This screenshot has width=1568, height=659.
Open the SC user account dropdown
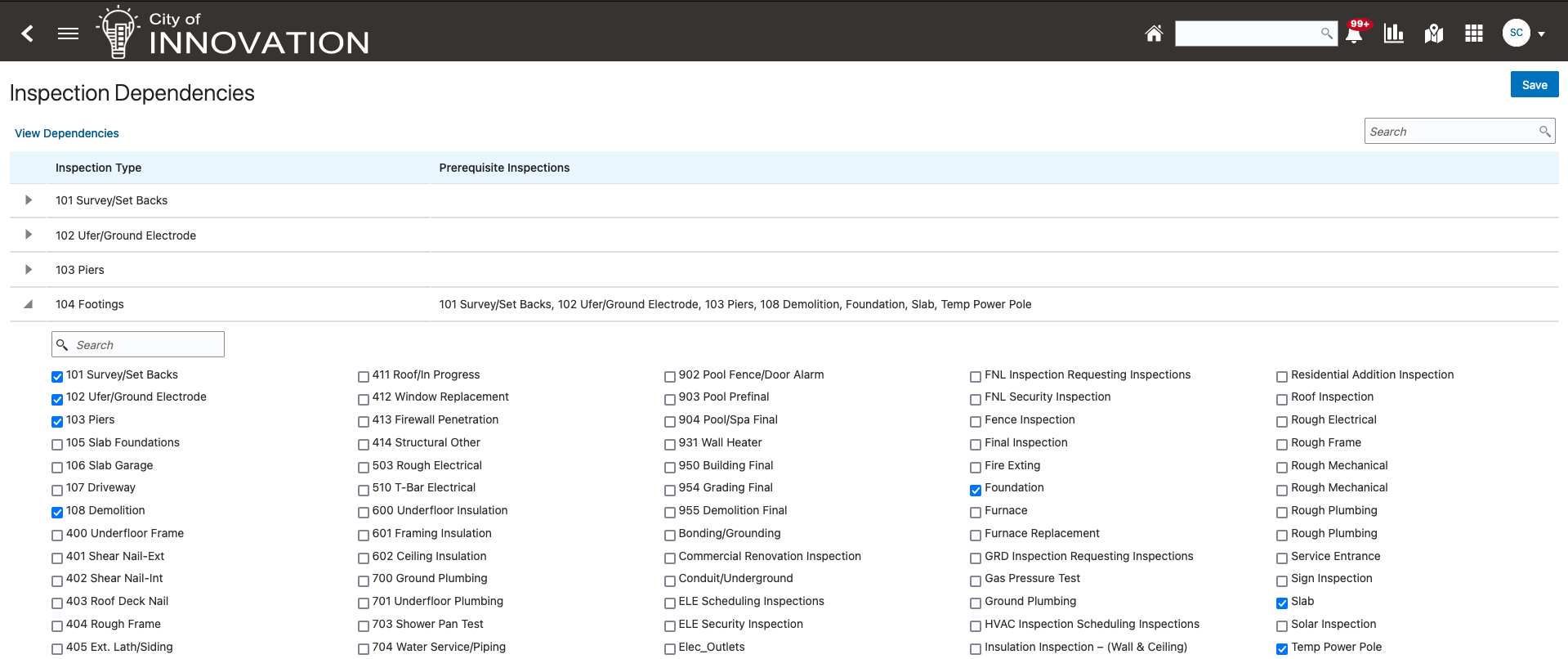point(1524,34)
